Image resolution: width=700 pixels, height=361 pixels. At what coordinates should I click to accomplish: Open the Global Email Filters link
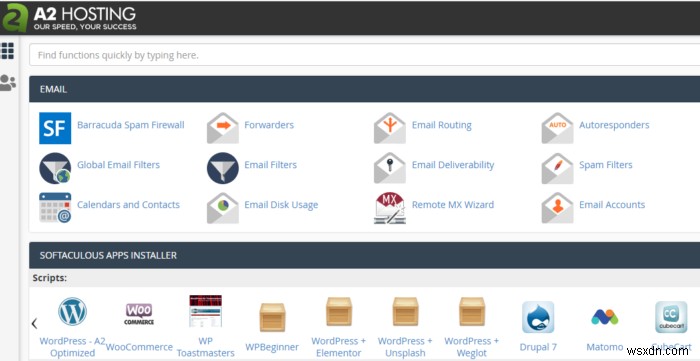[x=118, y=165]
